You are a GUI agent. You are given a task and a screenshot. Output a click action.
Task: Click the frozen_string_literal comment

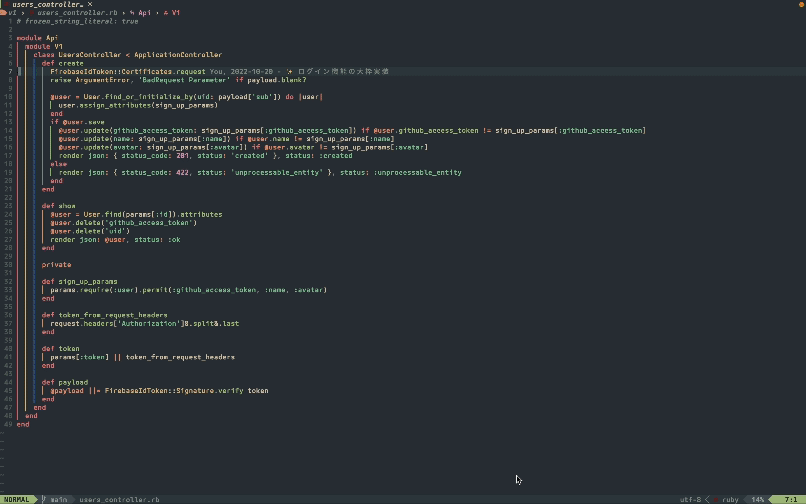point(77,22)
